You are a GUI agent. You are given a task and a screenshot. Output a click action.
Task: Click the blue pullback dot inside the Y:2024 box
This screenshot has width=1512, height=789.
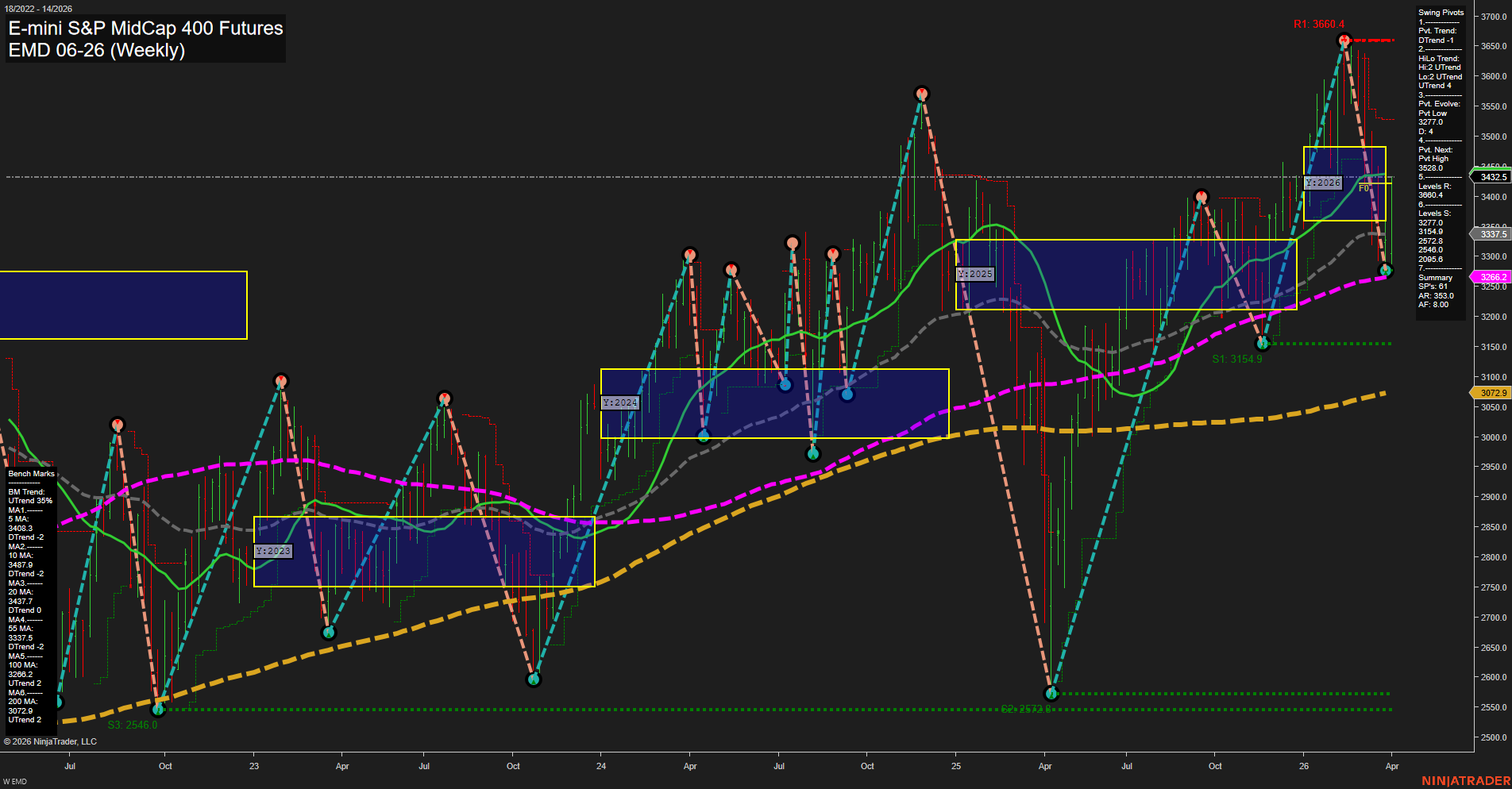(x=785, y=384)
